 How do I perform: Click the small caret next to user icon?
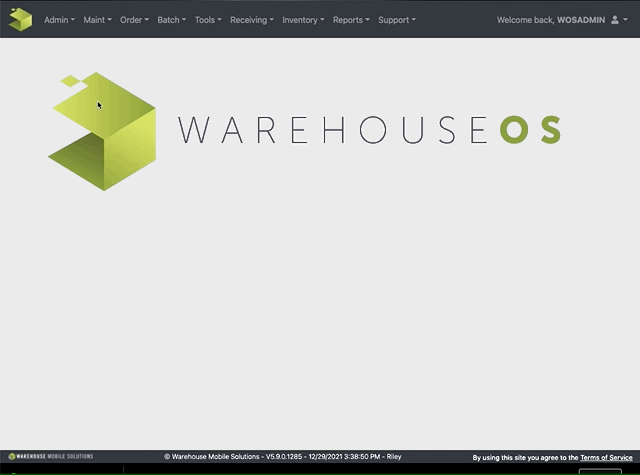628,21
